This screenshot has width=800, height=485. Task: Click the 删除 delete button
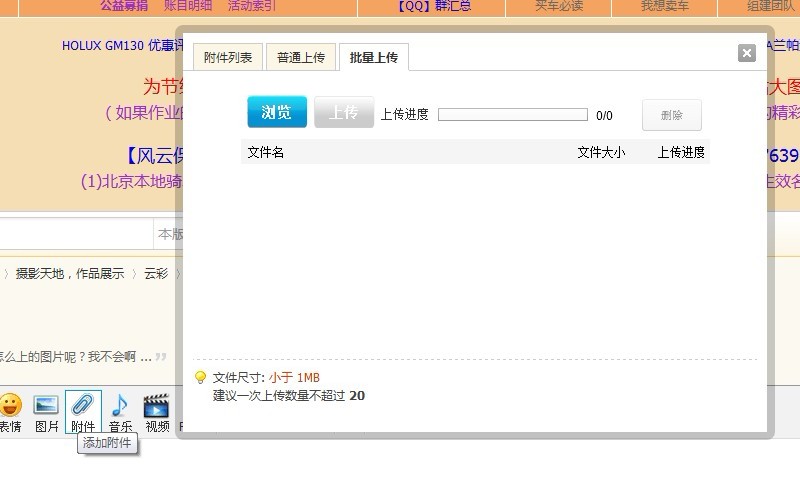point(671,115)
